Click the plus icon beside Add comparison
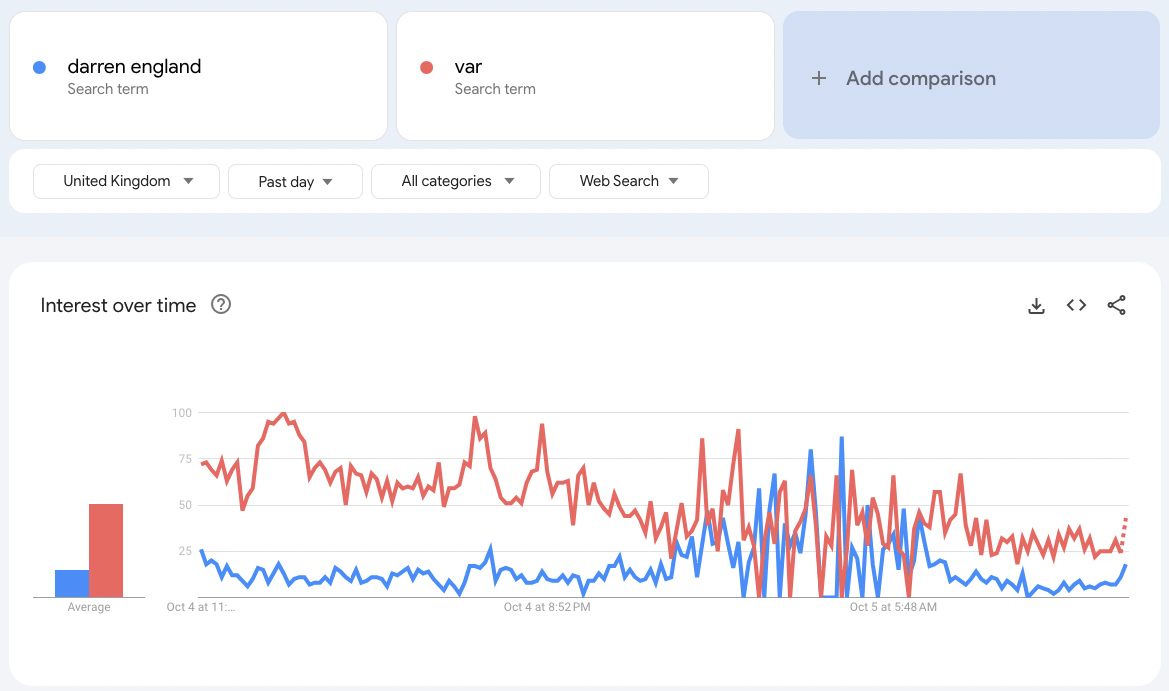Viewport: 1169px width, 691px height. 819,78
